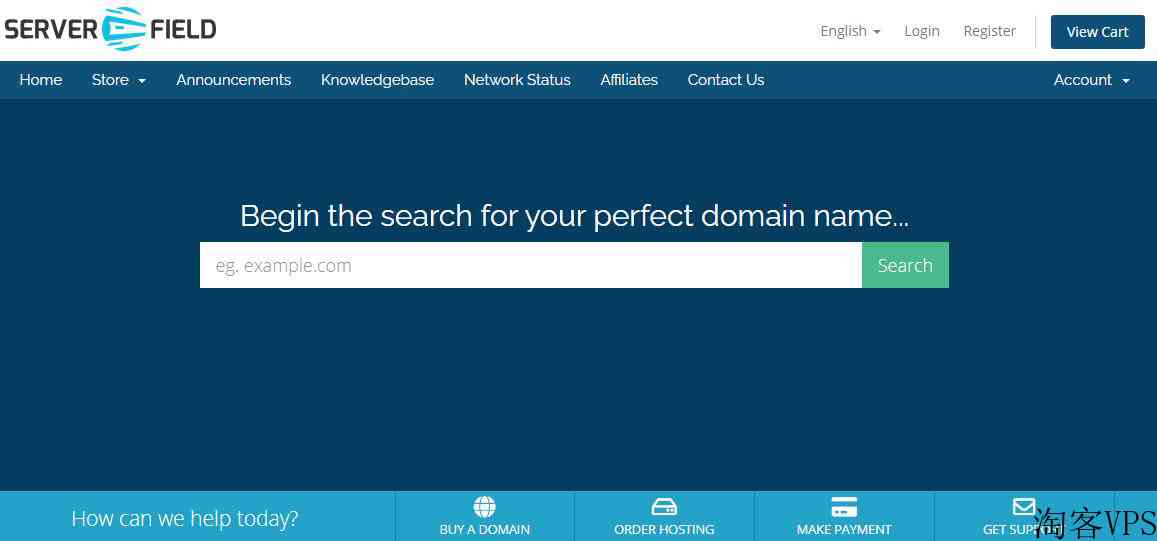Focus the domain name search field

pos(530,265)
